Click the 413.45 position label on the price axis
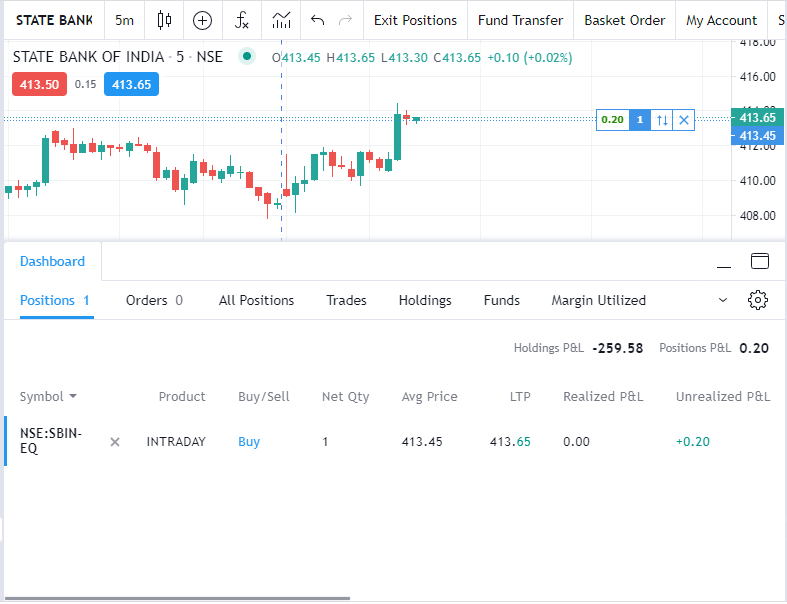 coord(757,136)
